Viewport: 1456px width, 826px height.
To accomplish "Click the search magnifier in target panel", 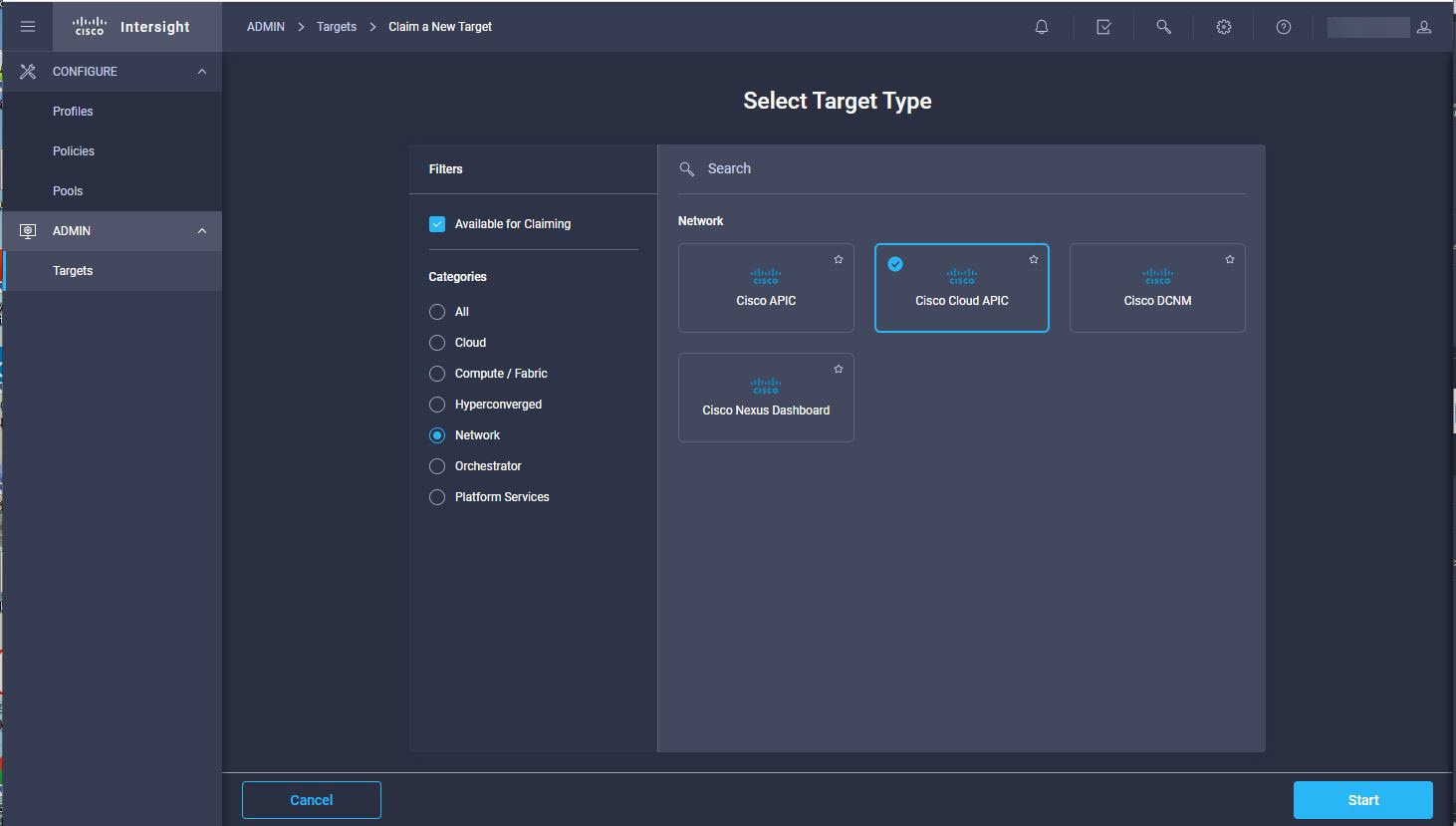I will [687, 169].
